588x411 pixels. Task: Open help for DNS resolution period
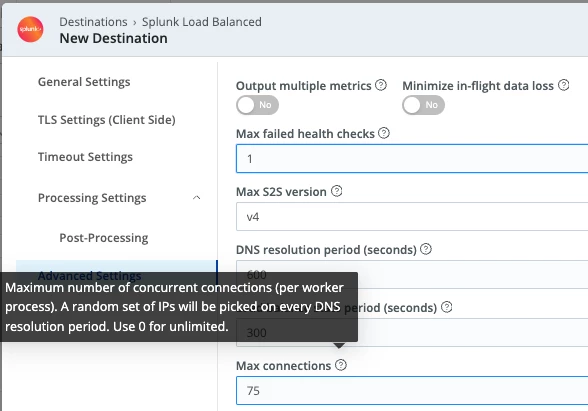point(426,249)
